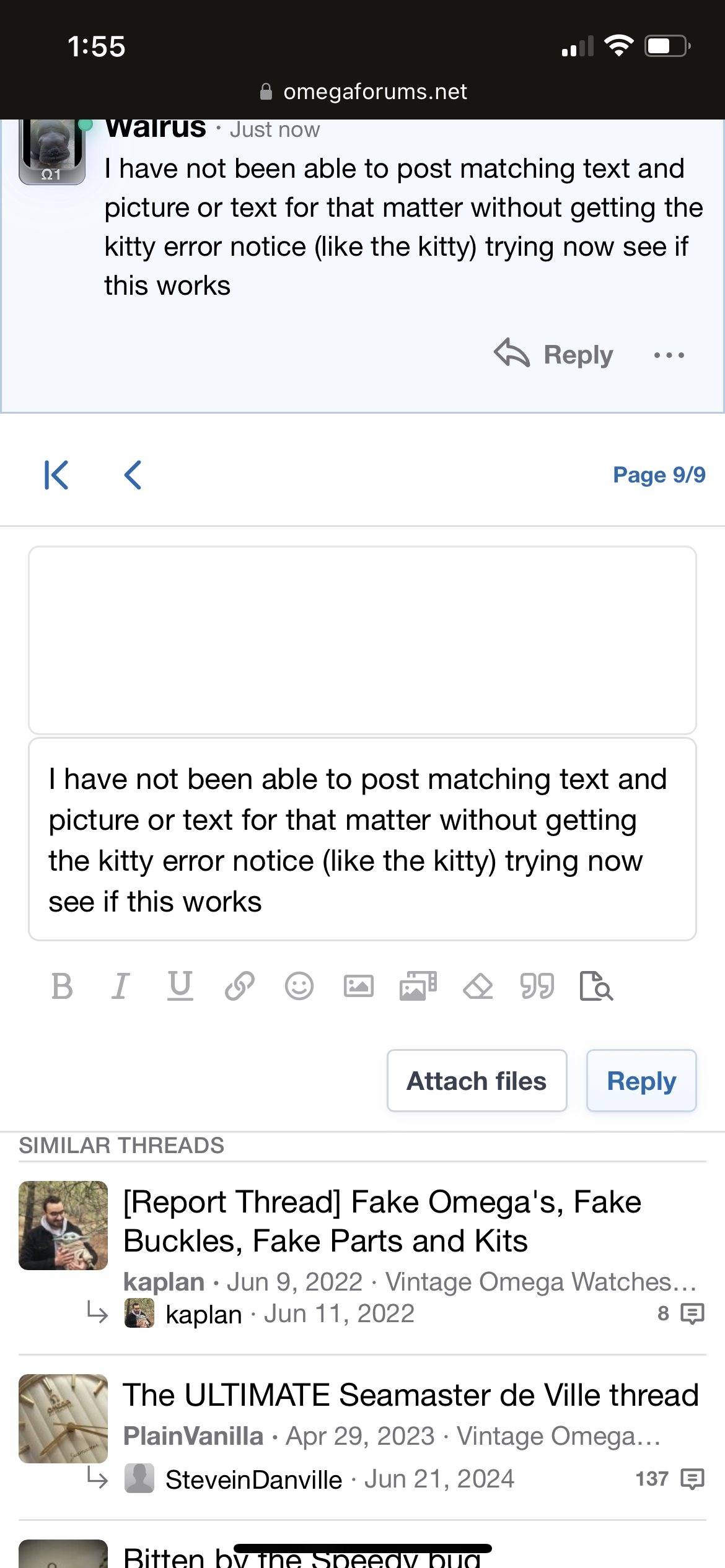This screenshot has height=1568, width=725.
Task: Open the Fake Omega's report thread
Action: 382,1221
